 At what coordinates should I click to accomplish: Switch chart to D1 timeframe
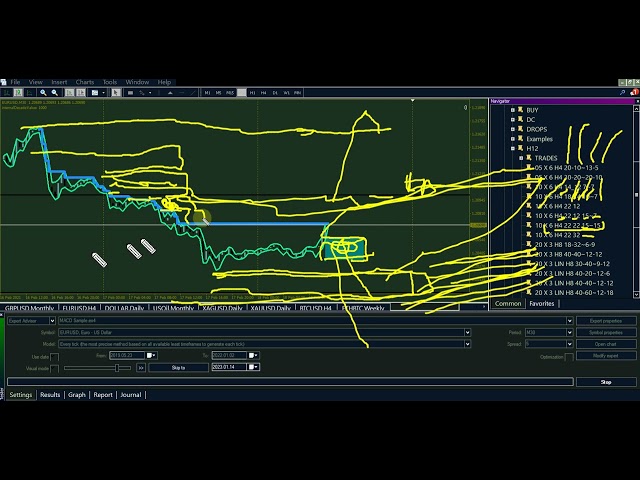tap(273, 93)
